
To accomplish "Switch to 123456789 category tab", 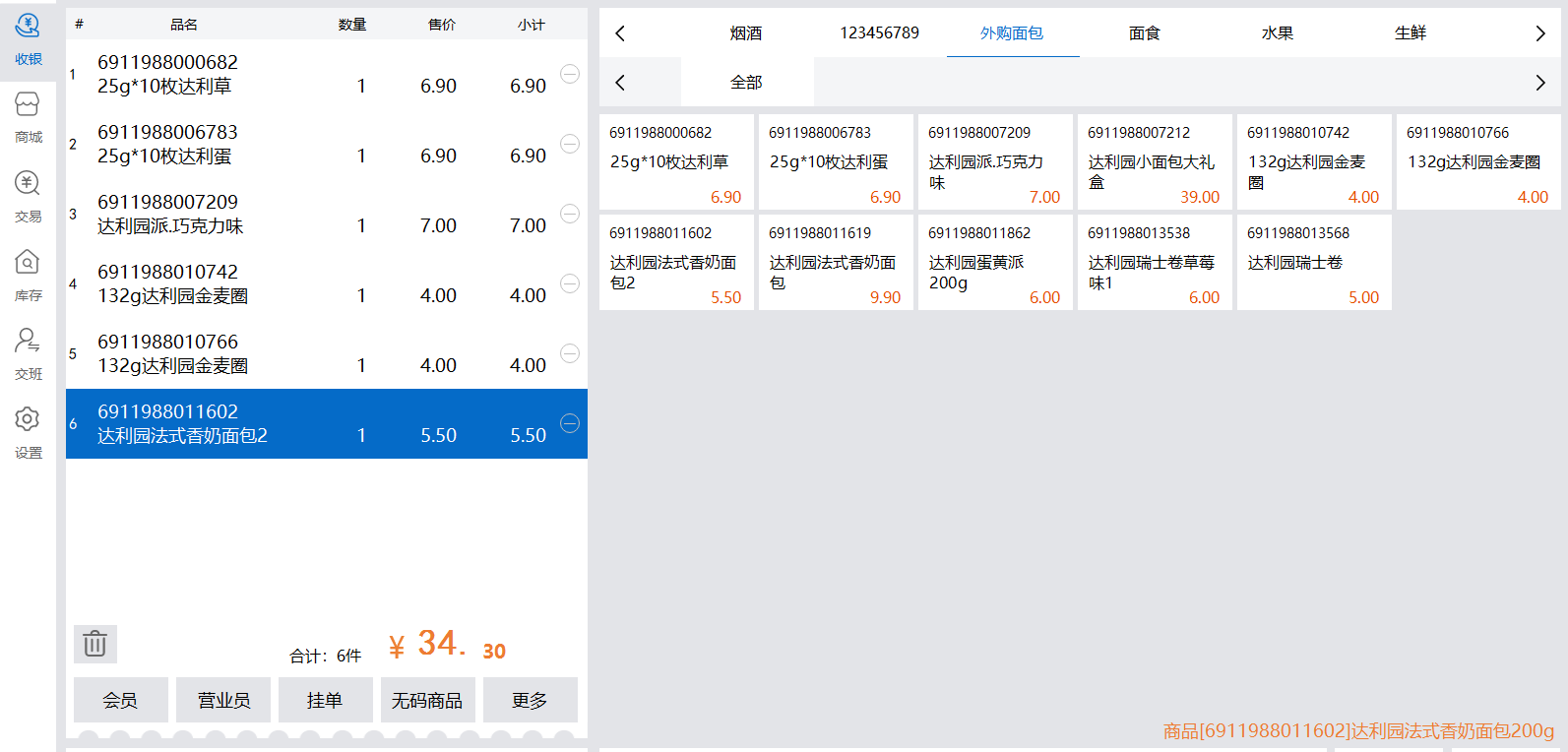I will click(879, 33).
